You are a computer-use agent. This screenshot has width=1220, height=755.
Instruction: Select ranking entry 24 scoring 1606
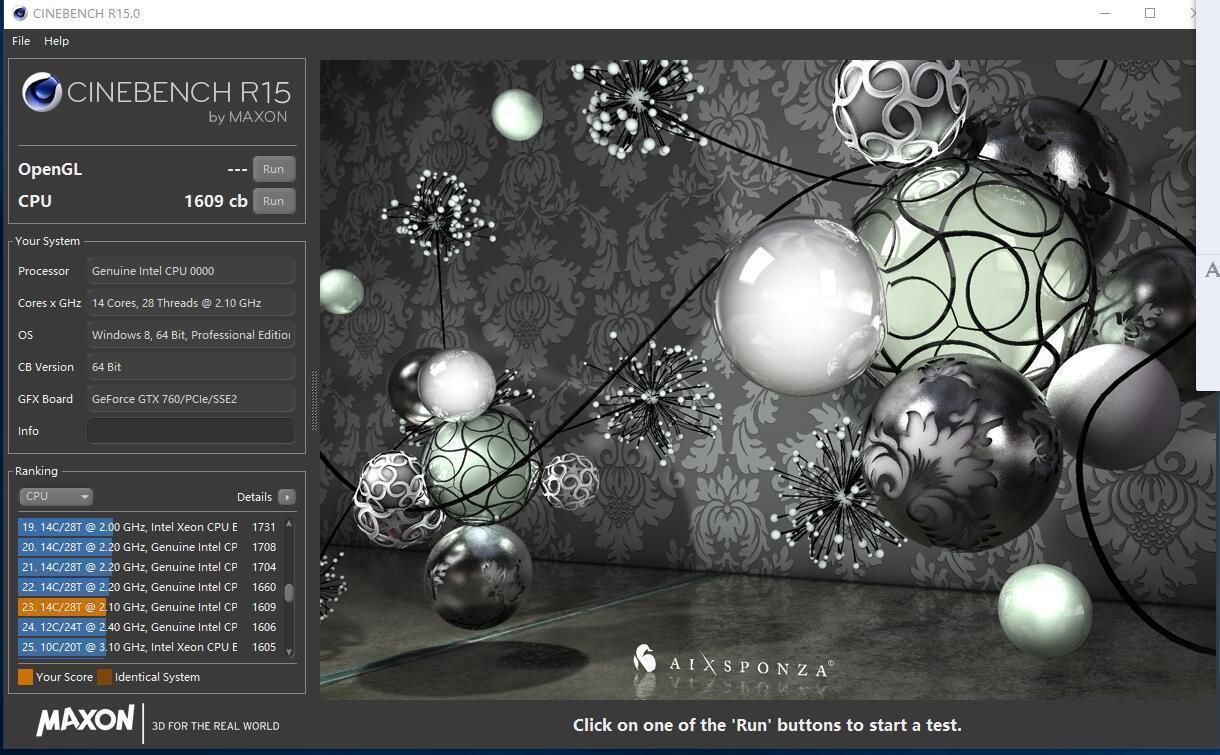[148, 627]
